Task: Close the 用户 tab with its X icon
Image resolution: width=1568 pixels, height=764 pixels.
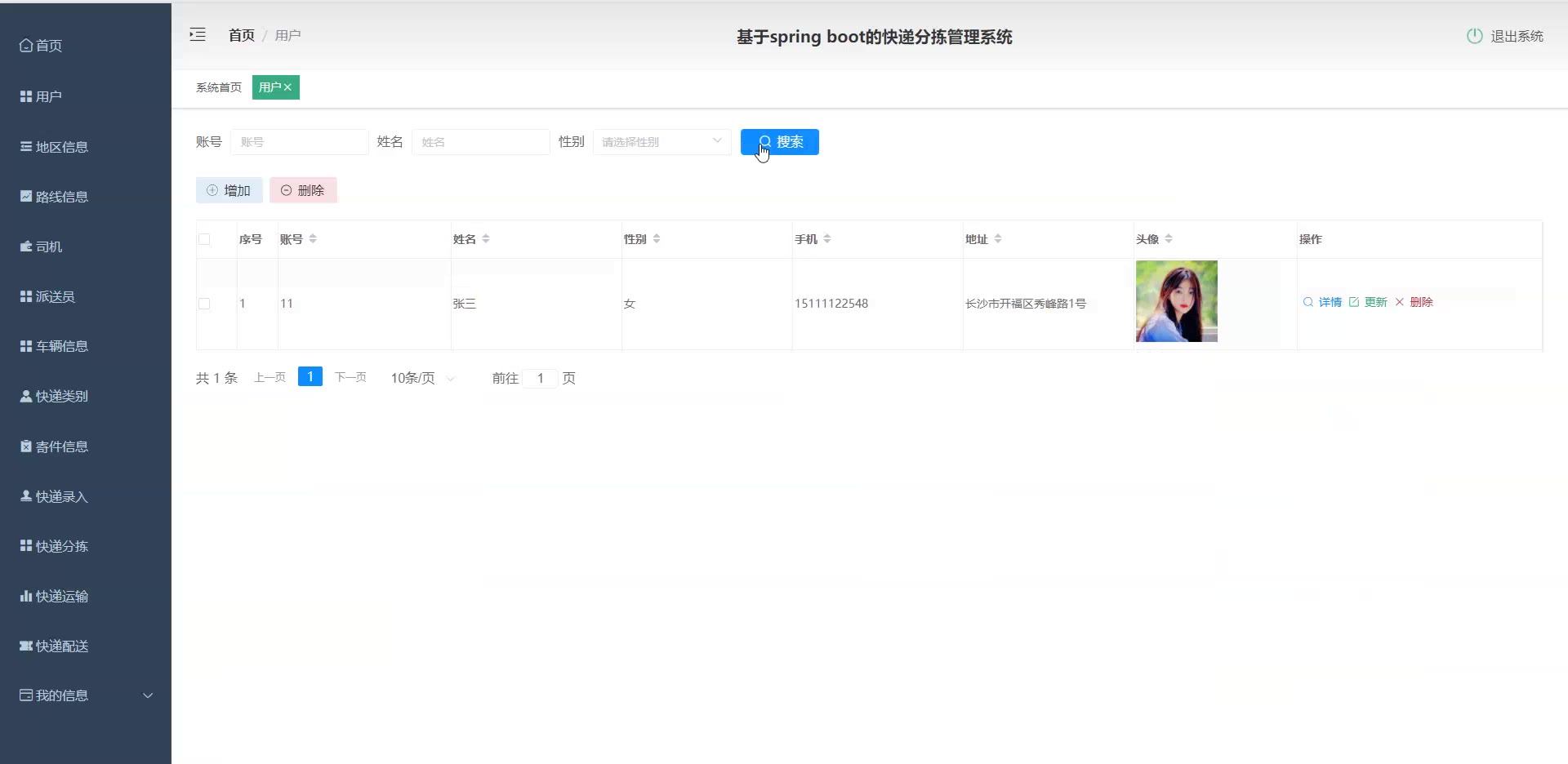Action: [288, 87]
